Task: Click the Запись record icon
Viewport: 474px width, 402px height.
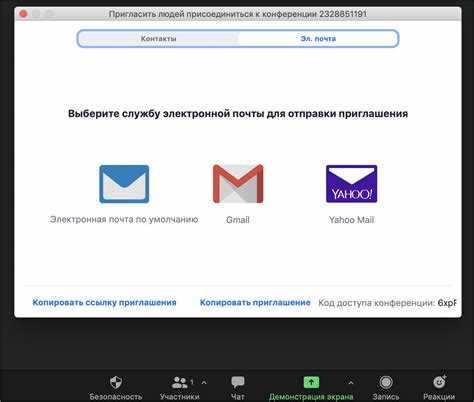Action: coord(386,382)
